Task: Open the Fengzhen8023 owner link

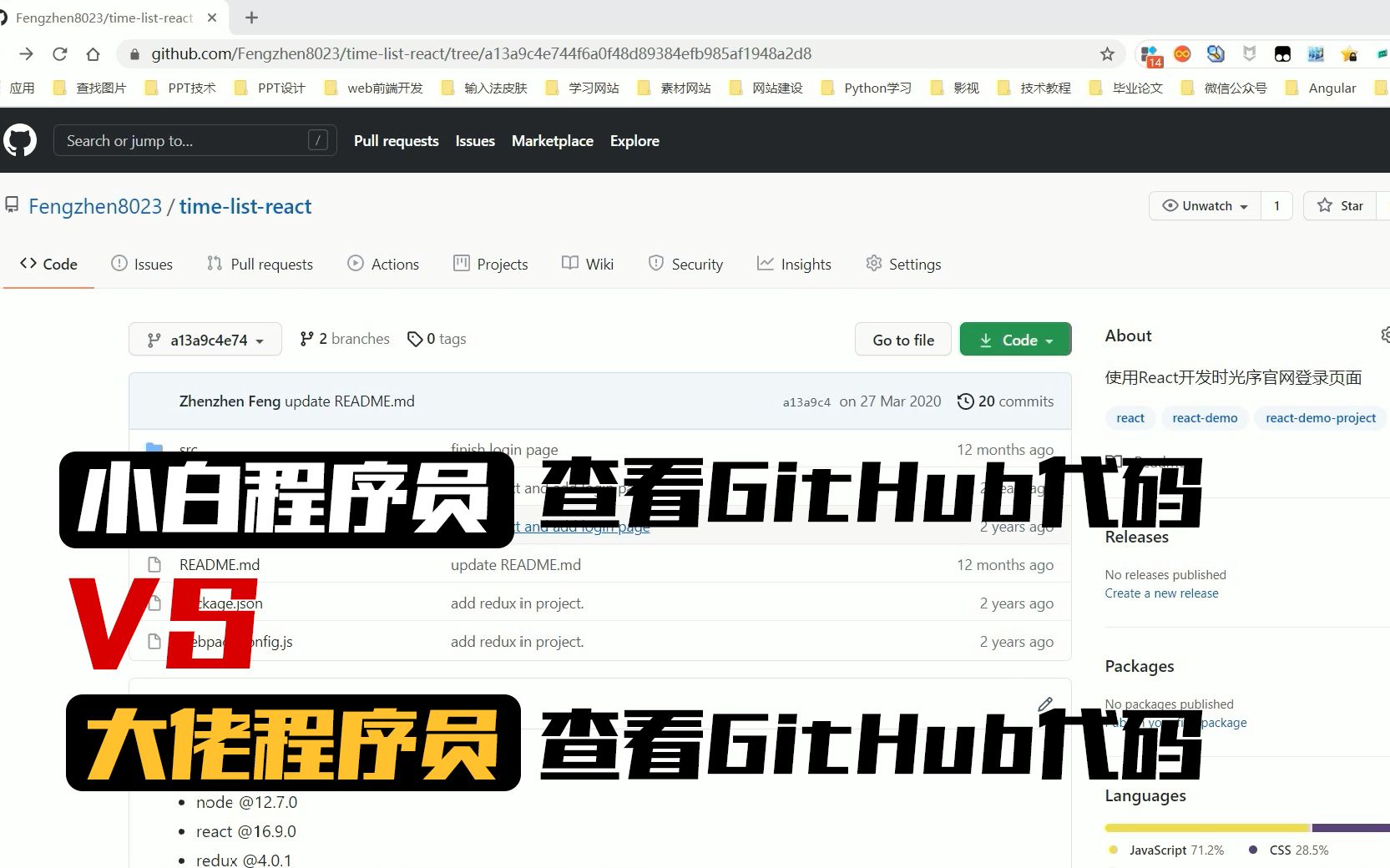Action: (x=95, y=206)
